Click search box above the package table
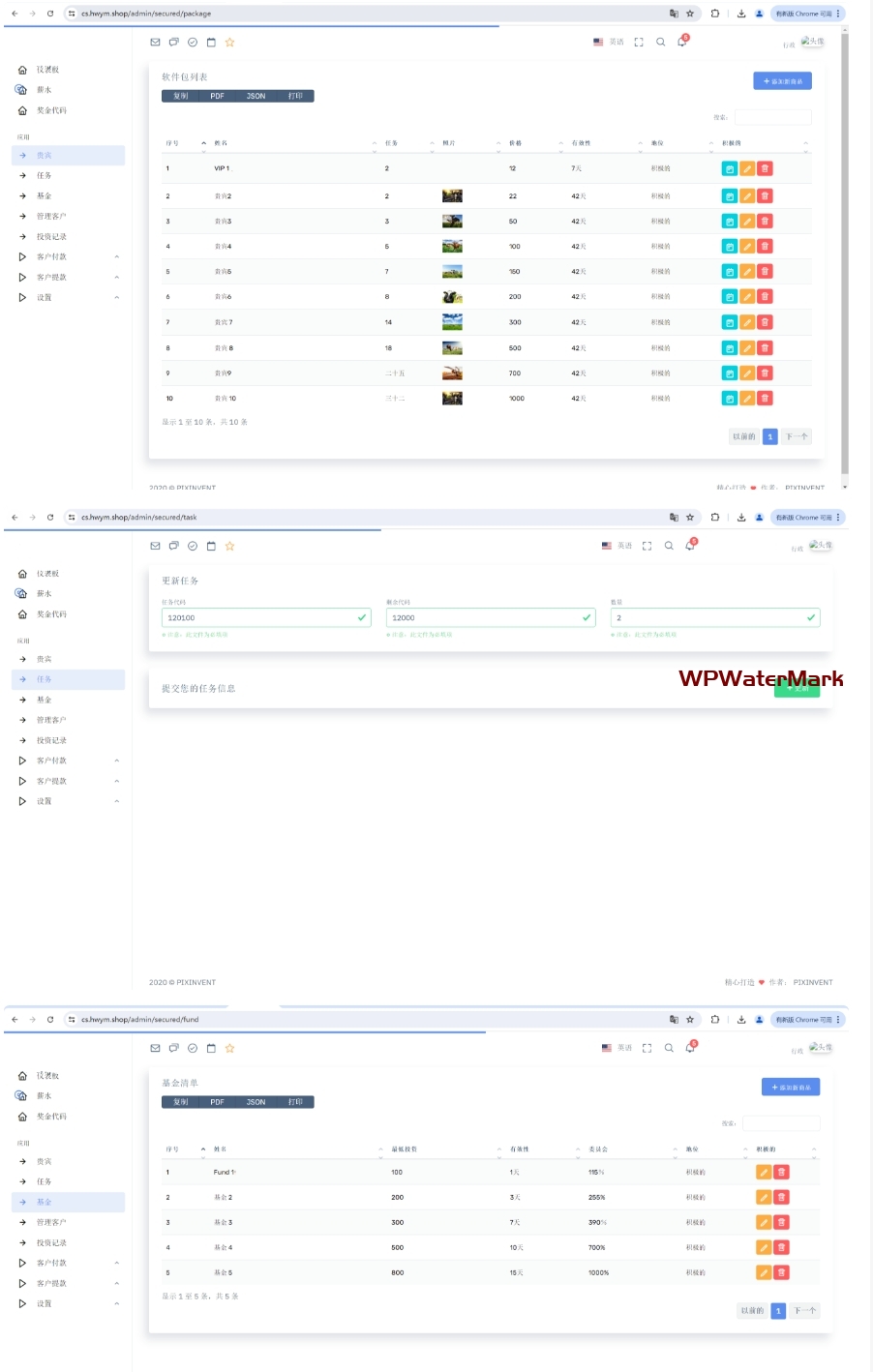Image resolution: width=873 pixels, height=1372 pixels. 772,117
